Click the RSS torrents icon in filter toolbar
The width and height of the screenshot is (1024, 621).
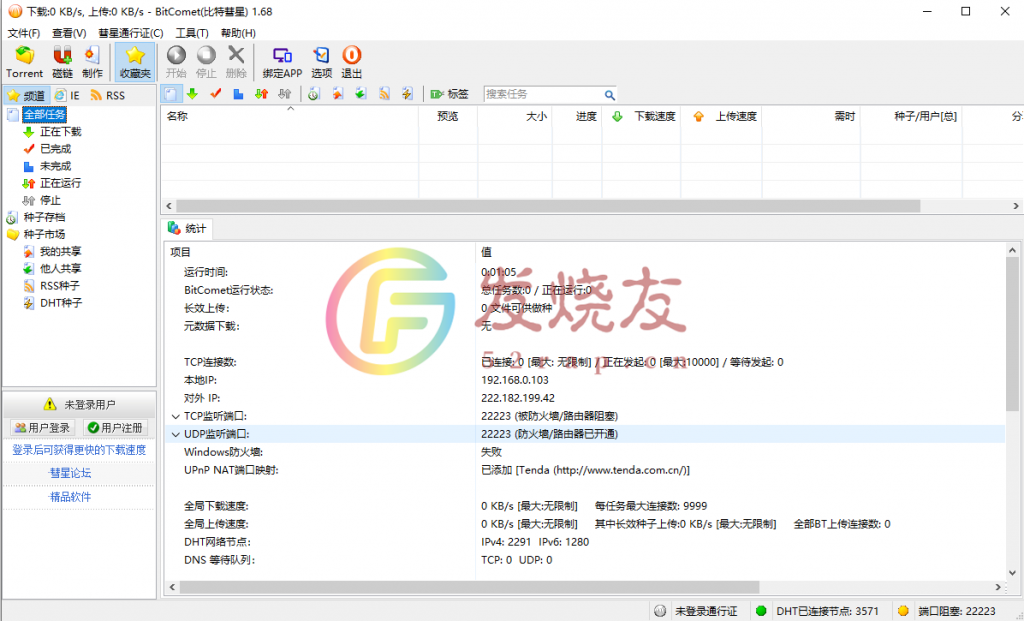[384, 94]
